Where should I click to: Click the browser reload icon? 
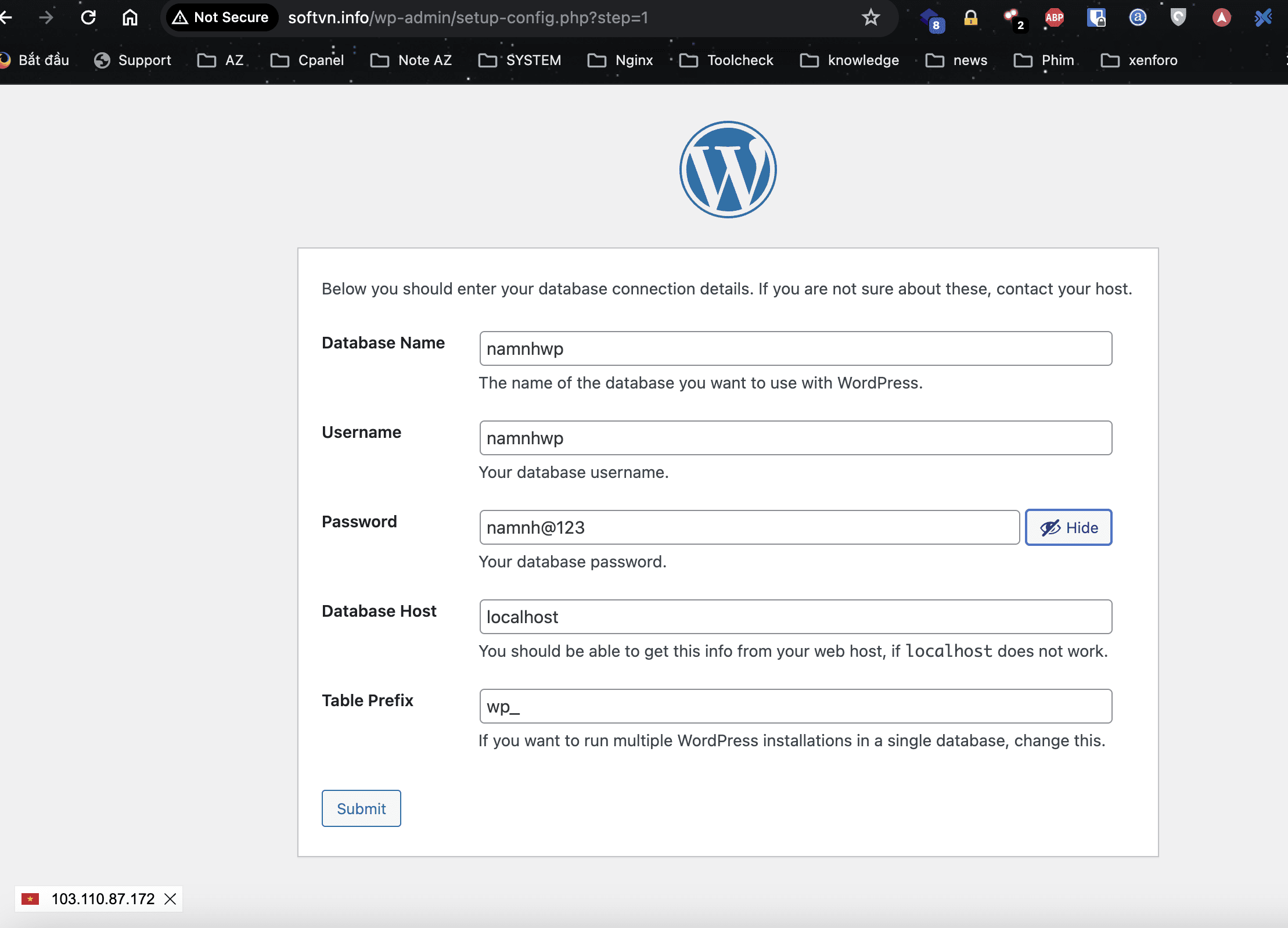pos(88,17)
